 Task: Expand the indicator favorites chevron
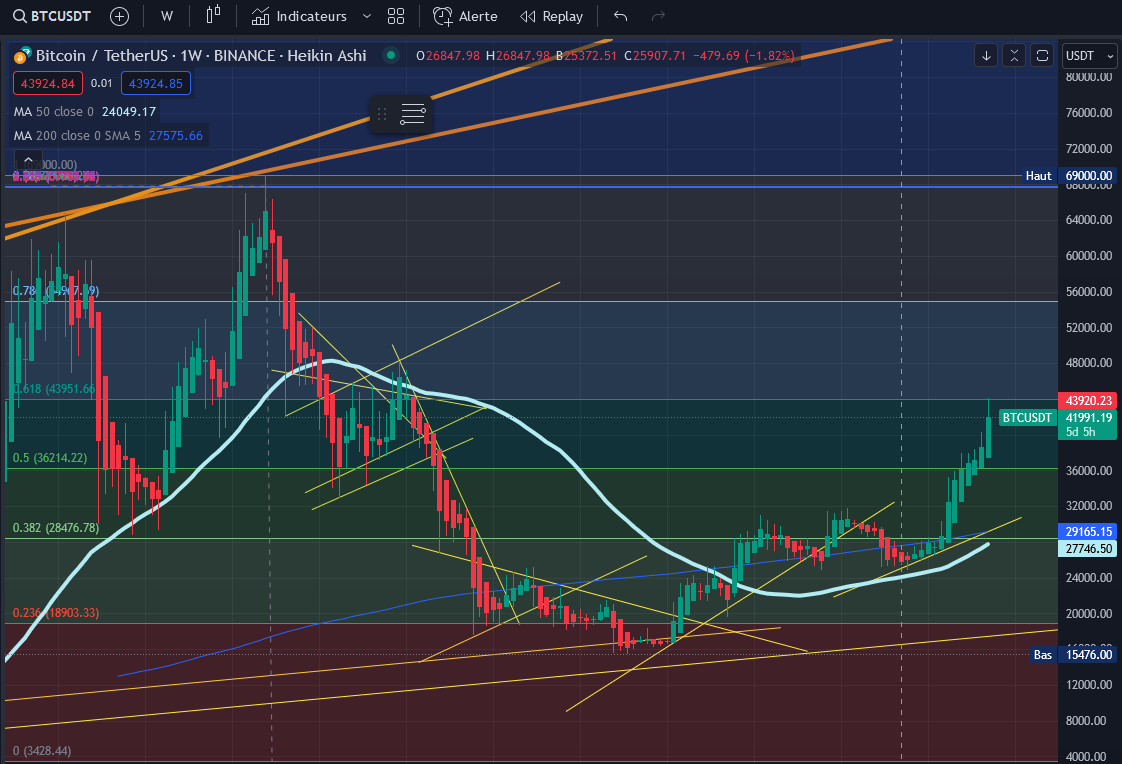(x=366, y=16)
